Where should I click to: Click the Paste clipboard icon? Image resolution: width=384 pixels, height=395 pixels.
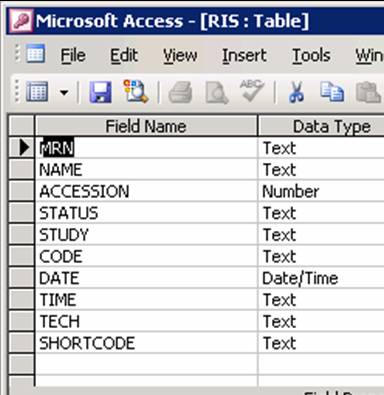click(369, 92)
